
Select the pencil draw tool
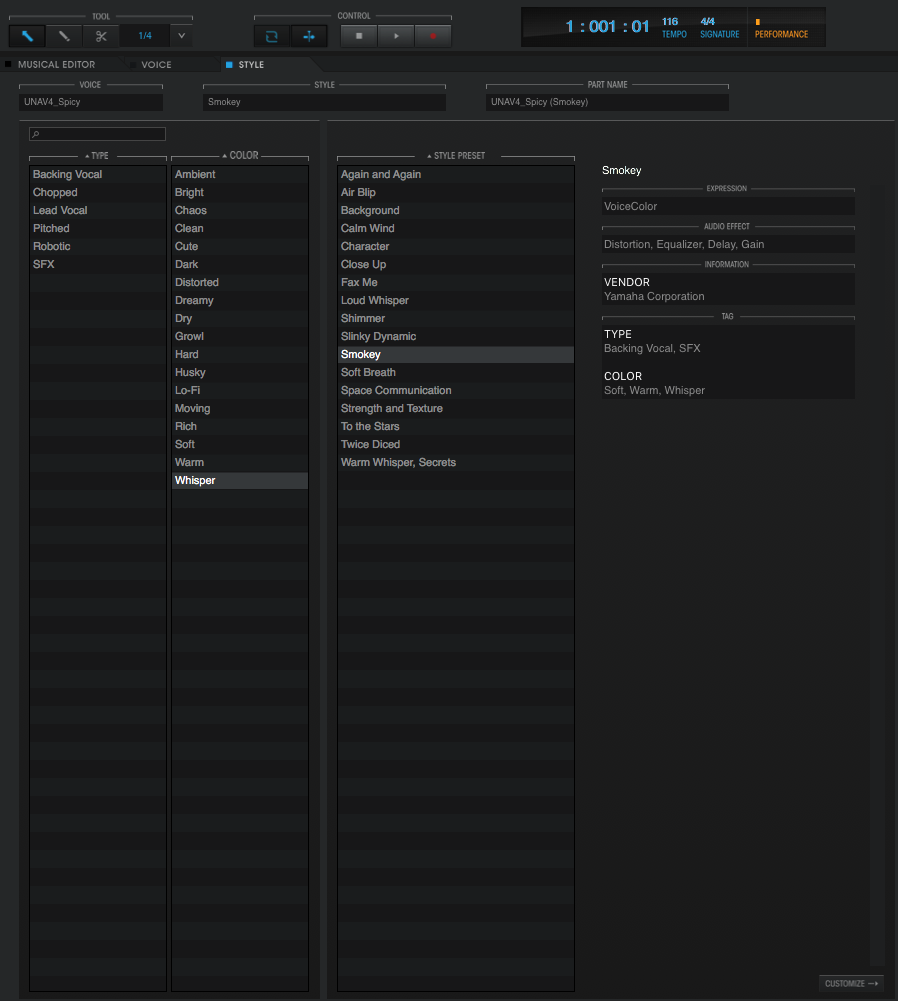point(64,36)
